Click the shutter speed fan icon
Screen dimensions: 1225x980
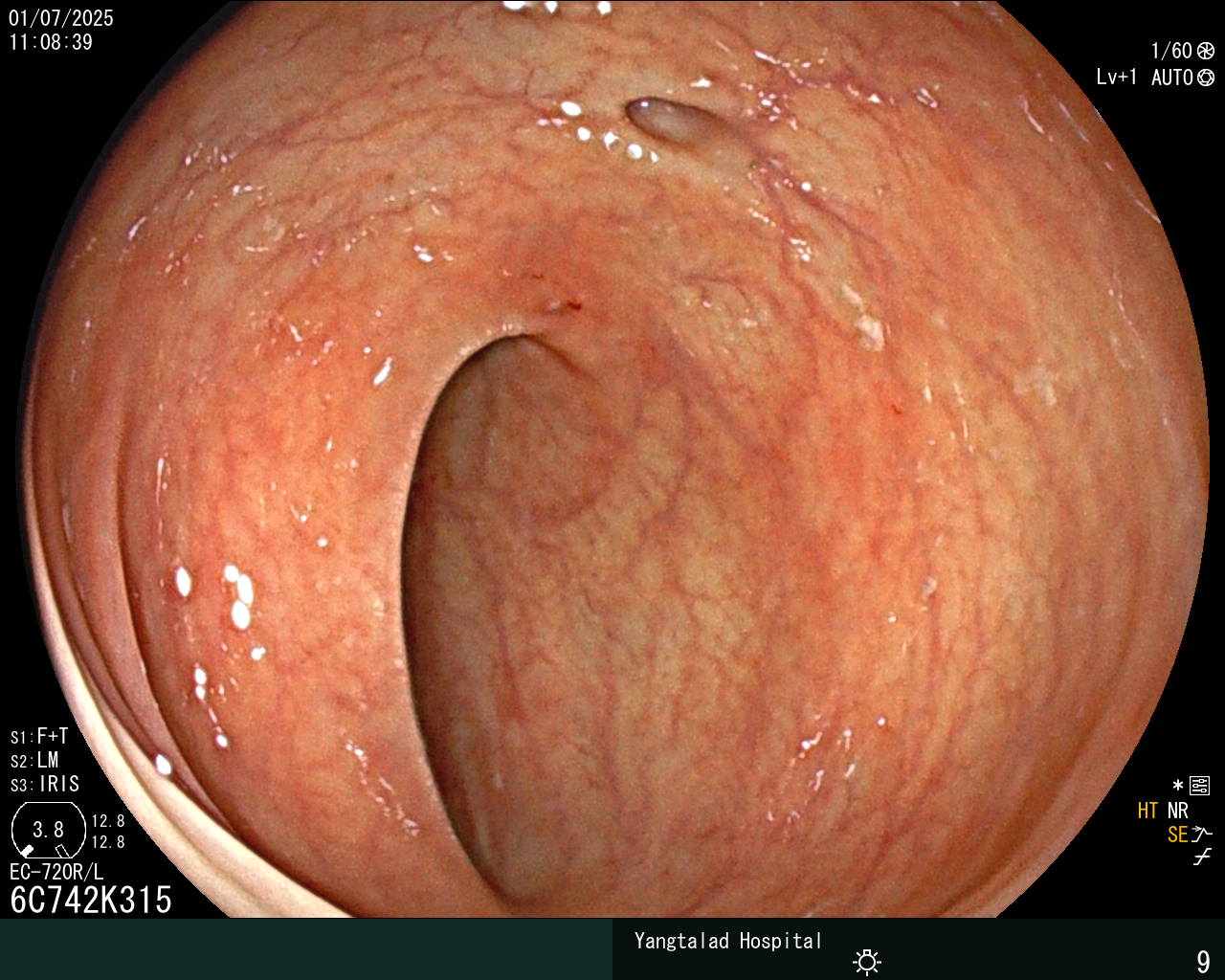point(1206,52)
